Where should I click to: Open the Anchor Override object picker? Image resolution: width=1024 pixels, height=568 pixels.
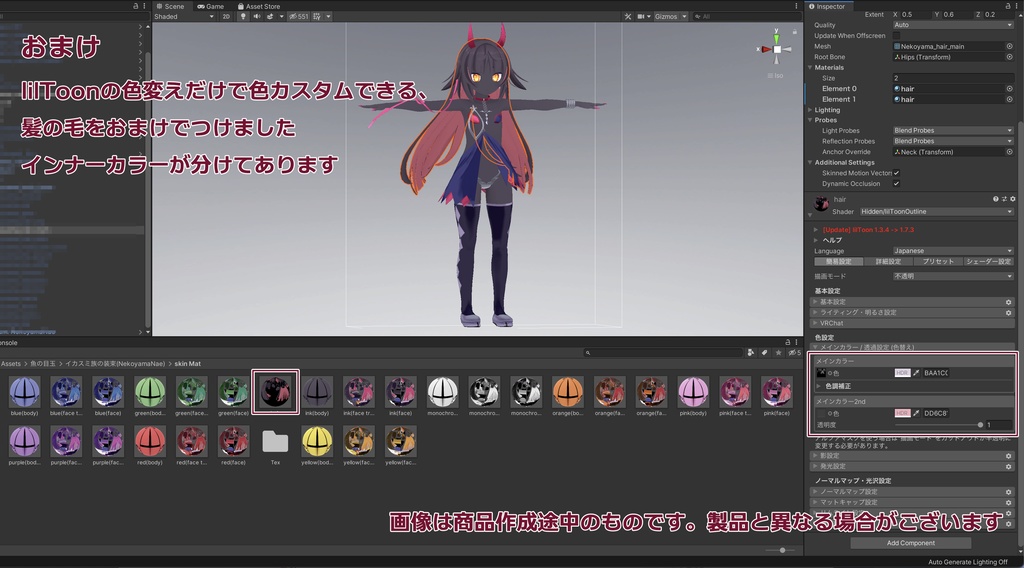tap(1010, 152)
